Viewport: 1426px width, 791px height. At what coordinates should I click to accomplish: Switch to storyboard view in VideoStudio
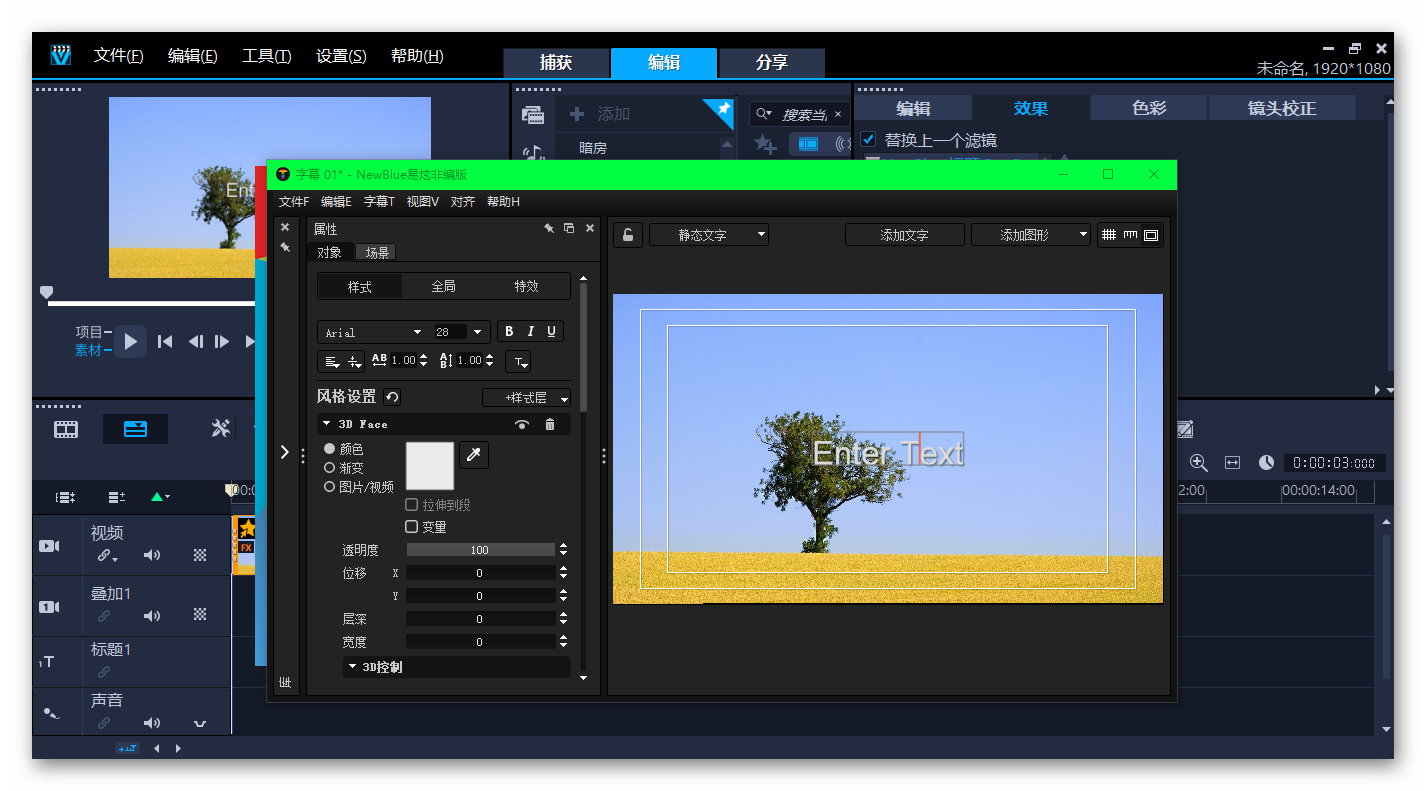(66, 429)
